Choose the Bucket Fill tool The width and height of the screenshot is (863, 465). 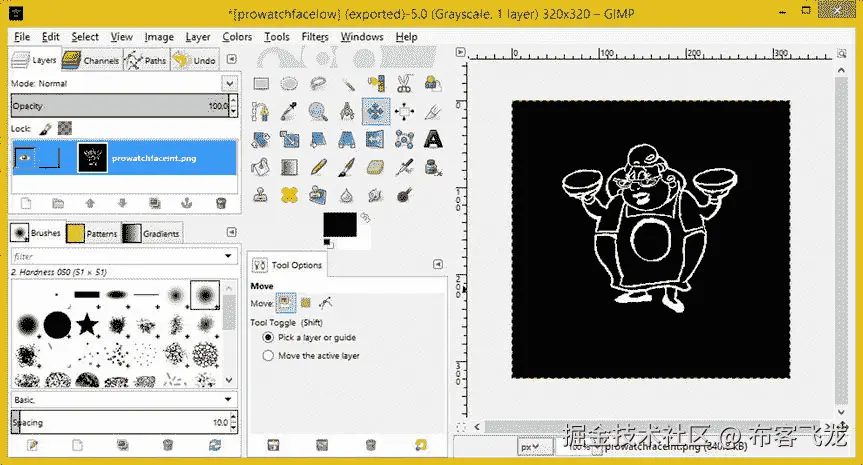260,167
